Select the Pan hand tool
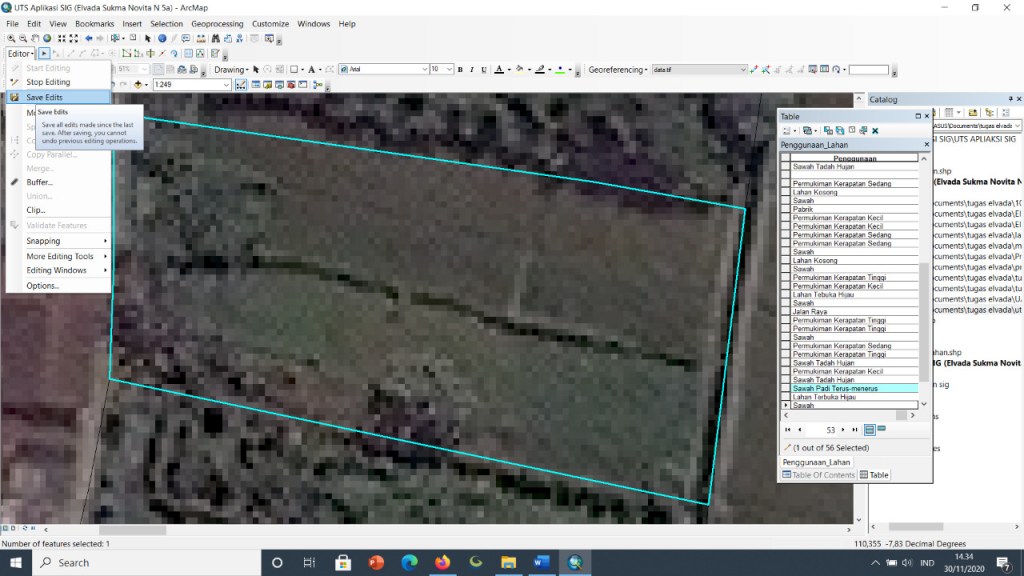This screenshot has width=1024, height=576. (35, 39)
